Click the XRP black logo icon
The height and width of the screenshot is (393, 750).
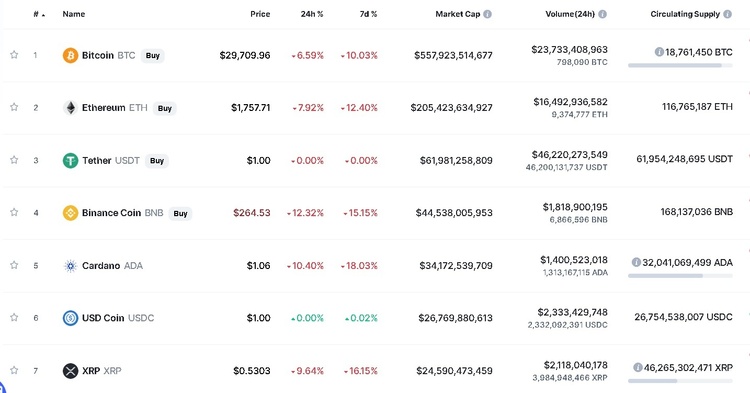coord(70,371)
